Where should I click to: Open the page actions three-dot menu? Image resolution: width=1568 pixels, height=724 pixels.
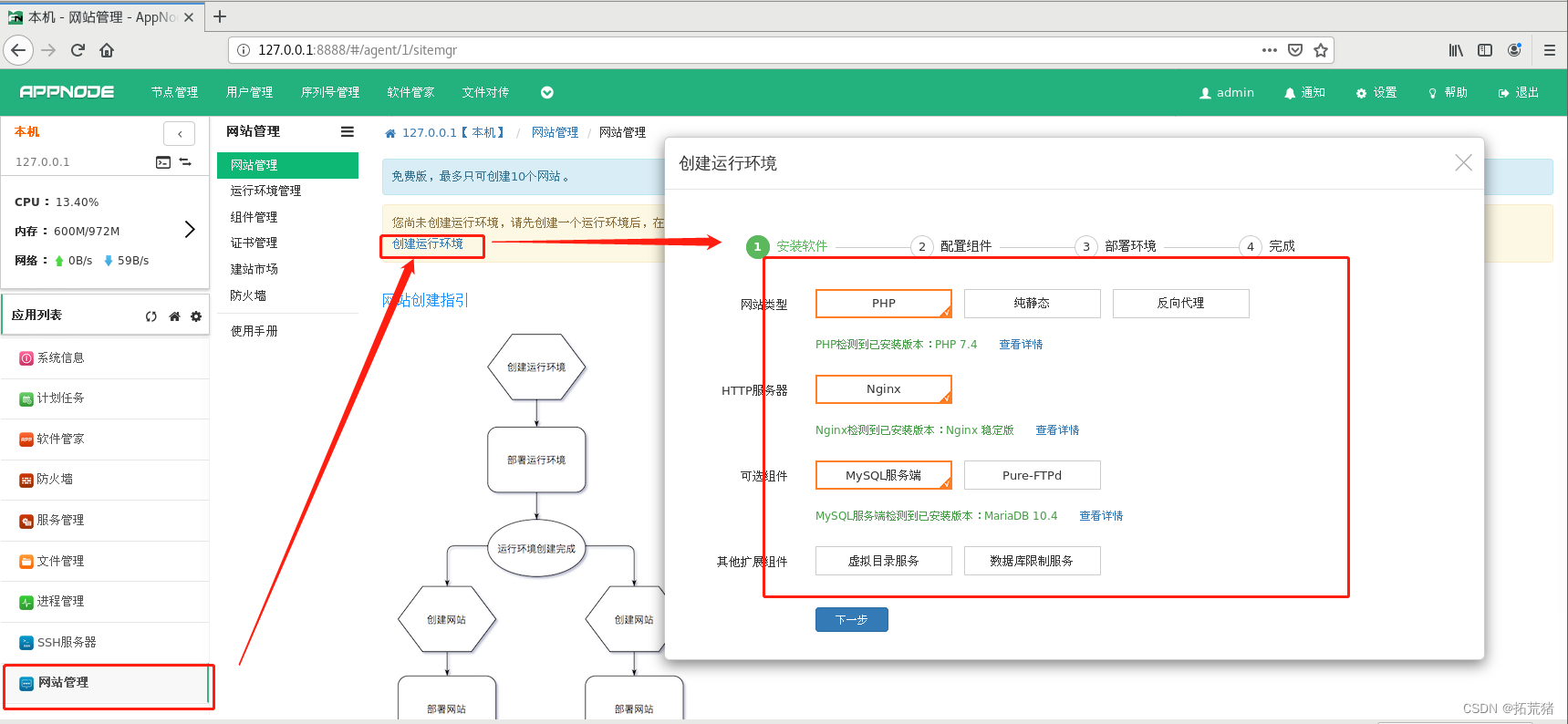pos(1270,50)
